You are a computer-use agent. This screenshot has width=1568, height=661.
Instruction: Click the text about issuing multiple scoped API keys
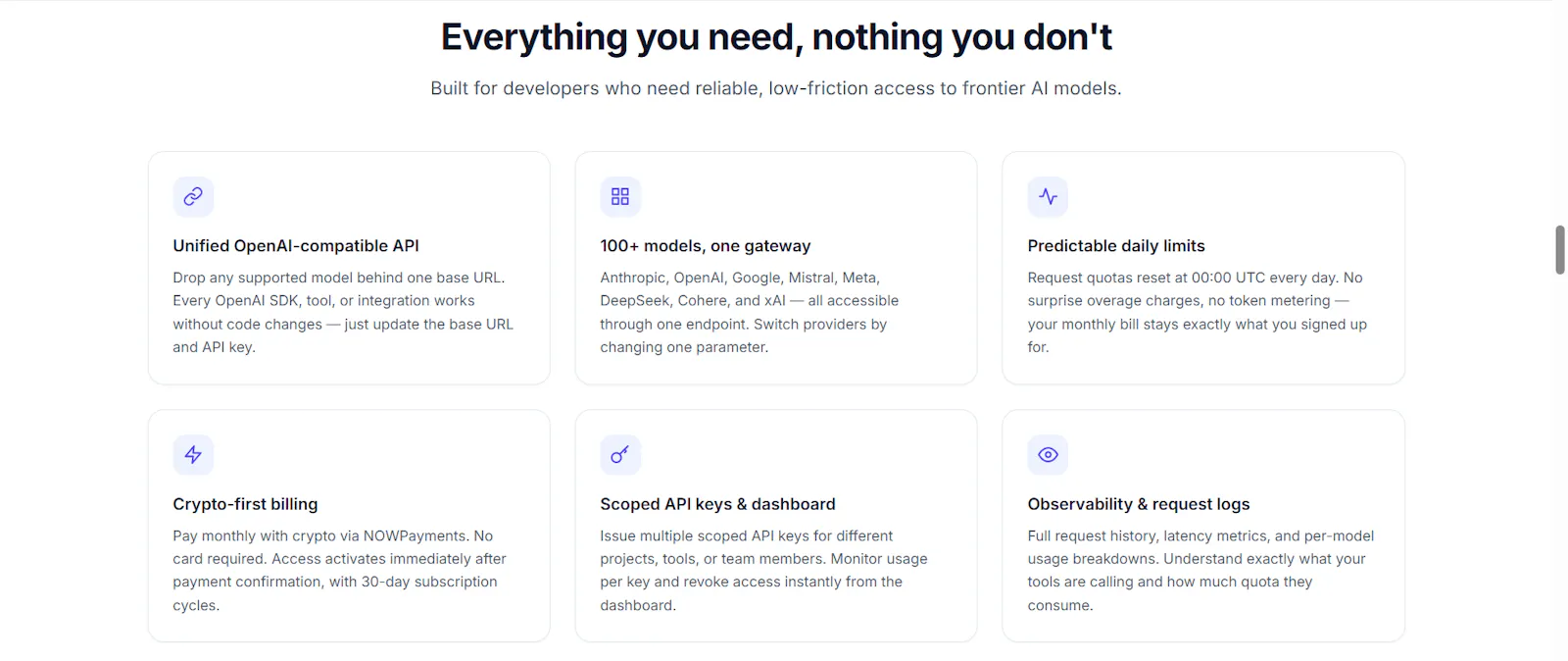[764, 571]
